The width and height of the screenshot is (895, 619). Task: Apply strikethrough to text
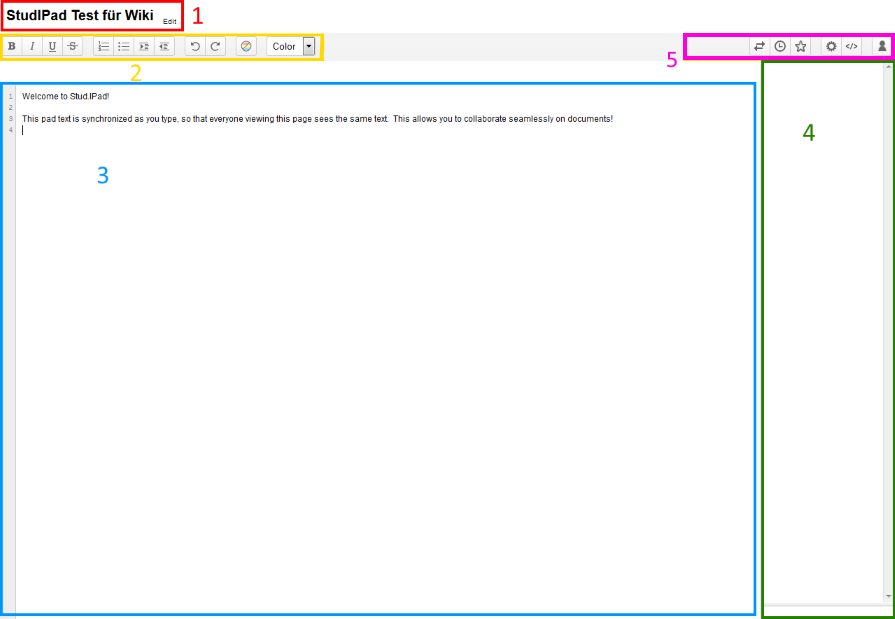point(72,46)
